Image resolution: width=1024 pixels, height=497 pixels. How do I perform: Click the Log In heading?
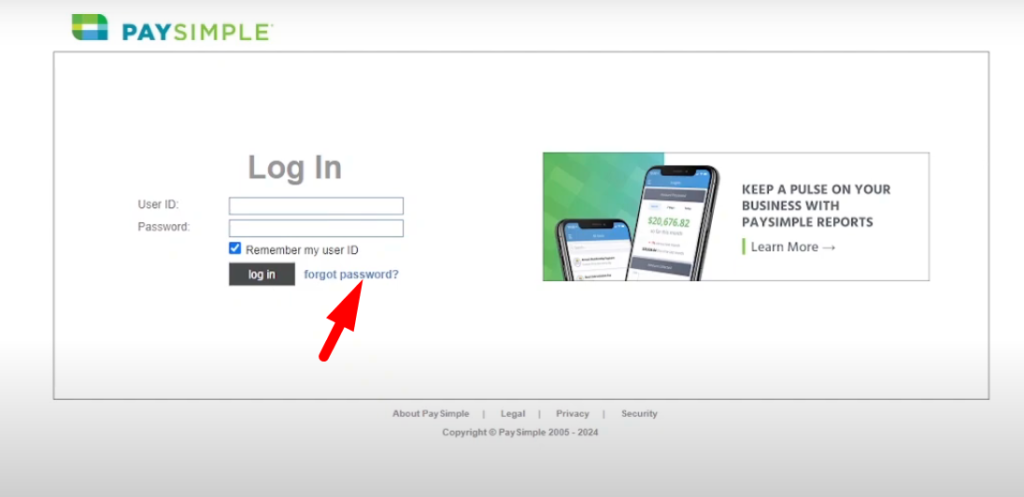point(295,167)
